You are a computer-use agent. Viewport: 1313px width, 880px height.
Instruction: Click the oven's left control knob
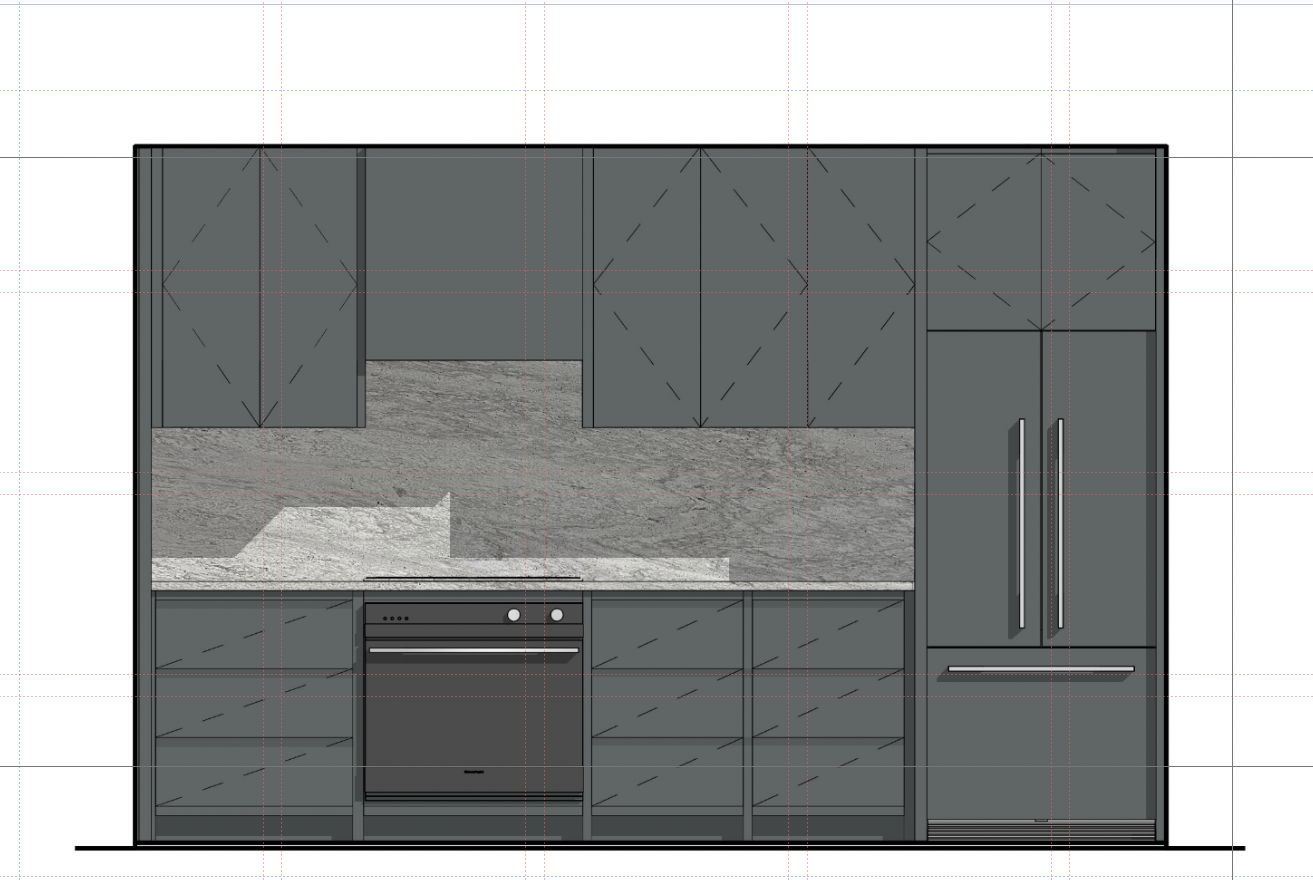[x=514, y=615]
